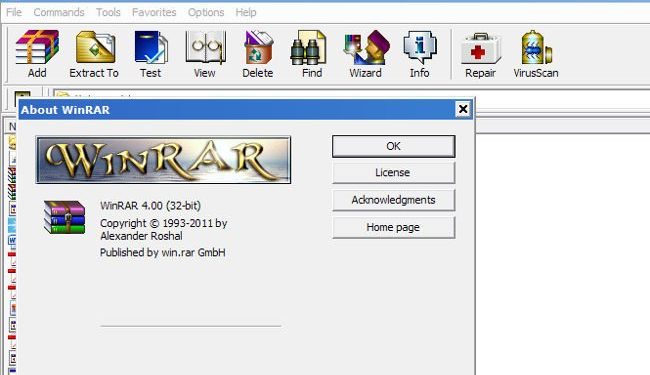Run the Test archive tool
The image size is (650, 375).
point(150,54)
